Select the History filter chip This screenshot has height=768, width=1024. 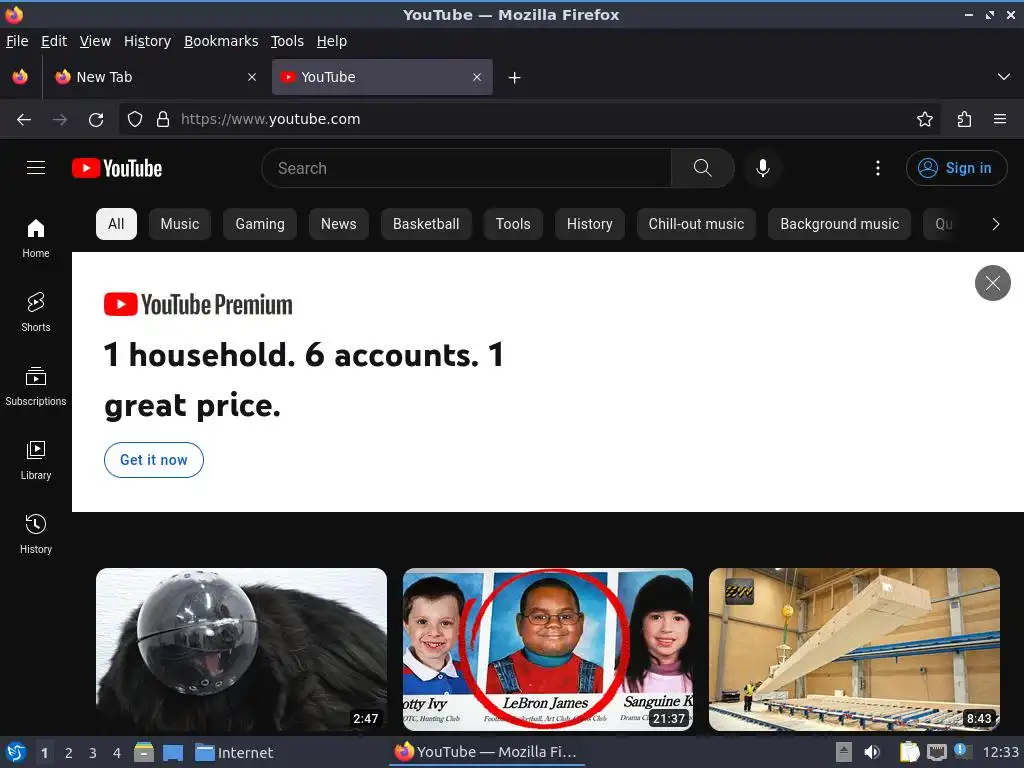coord(590,224)
